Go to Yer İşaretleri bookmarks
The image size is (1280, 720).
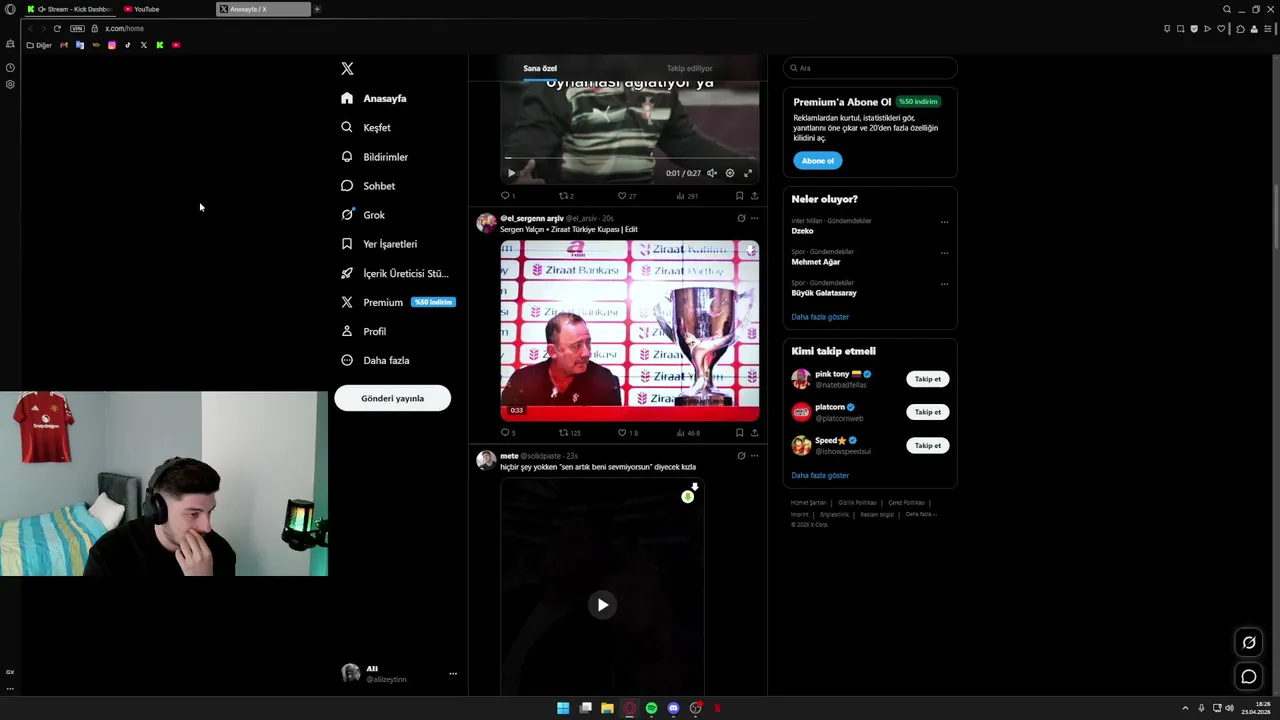pyautogui.click(x=379, y=244)
